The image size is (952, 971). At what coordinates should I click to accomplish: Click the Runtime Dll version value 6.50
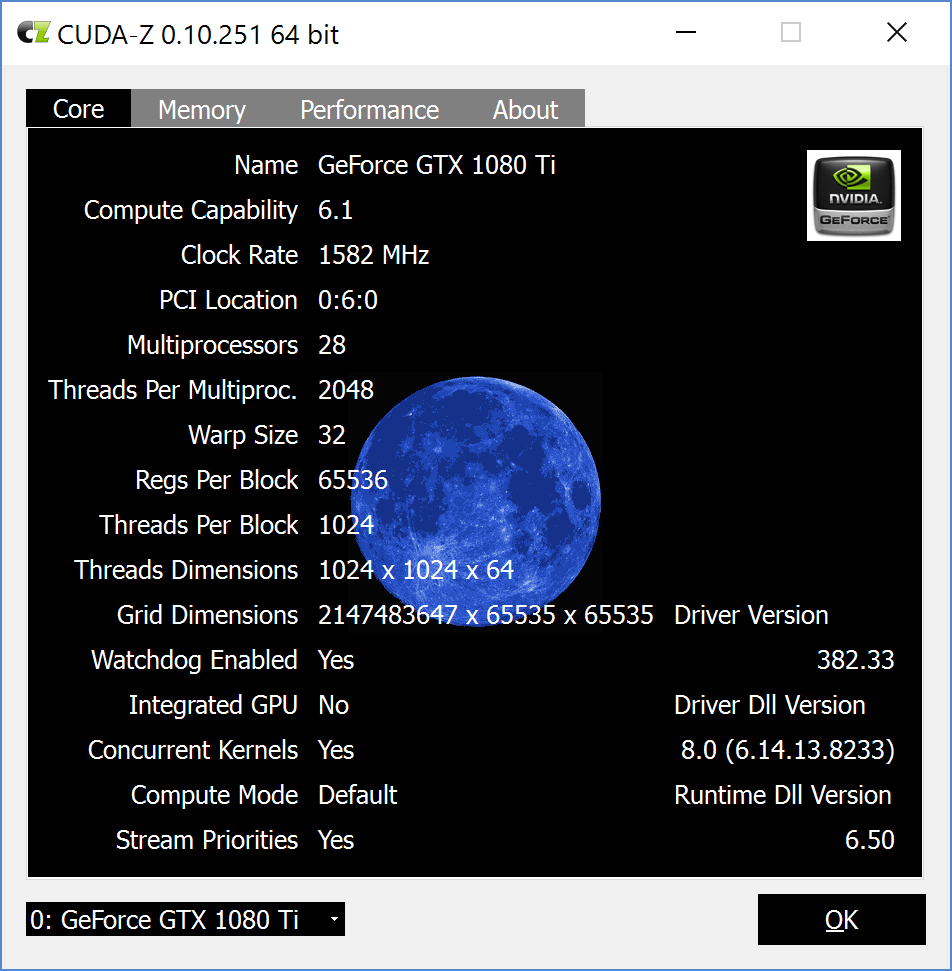(870, 840)
